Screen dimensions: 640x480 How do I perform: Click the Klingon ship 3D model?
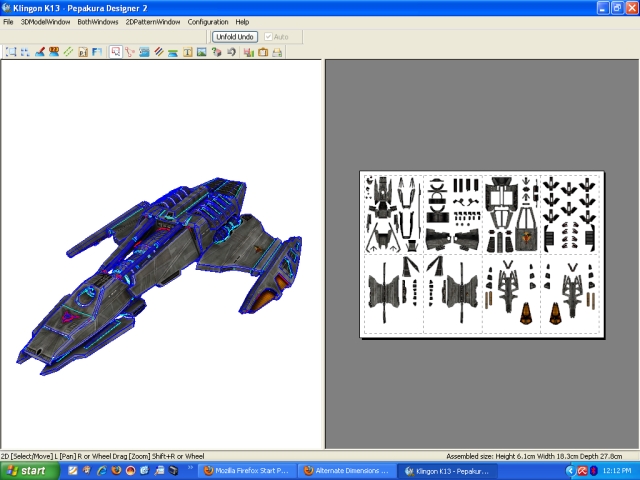pos(159,276)
